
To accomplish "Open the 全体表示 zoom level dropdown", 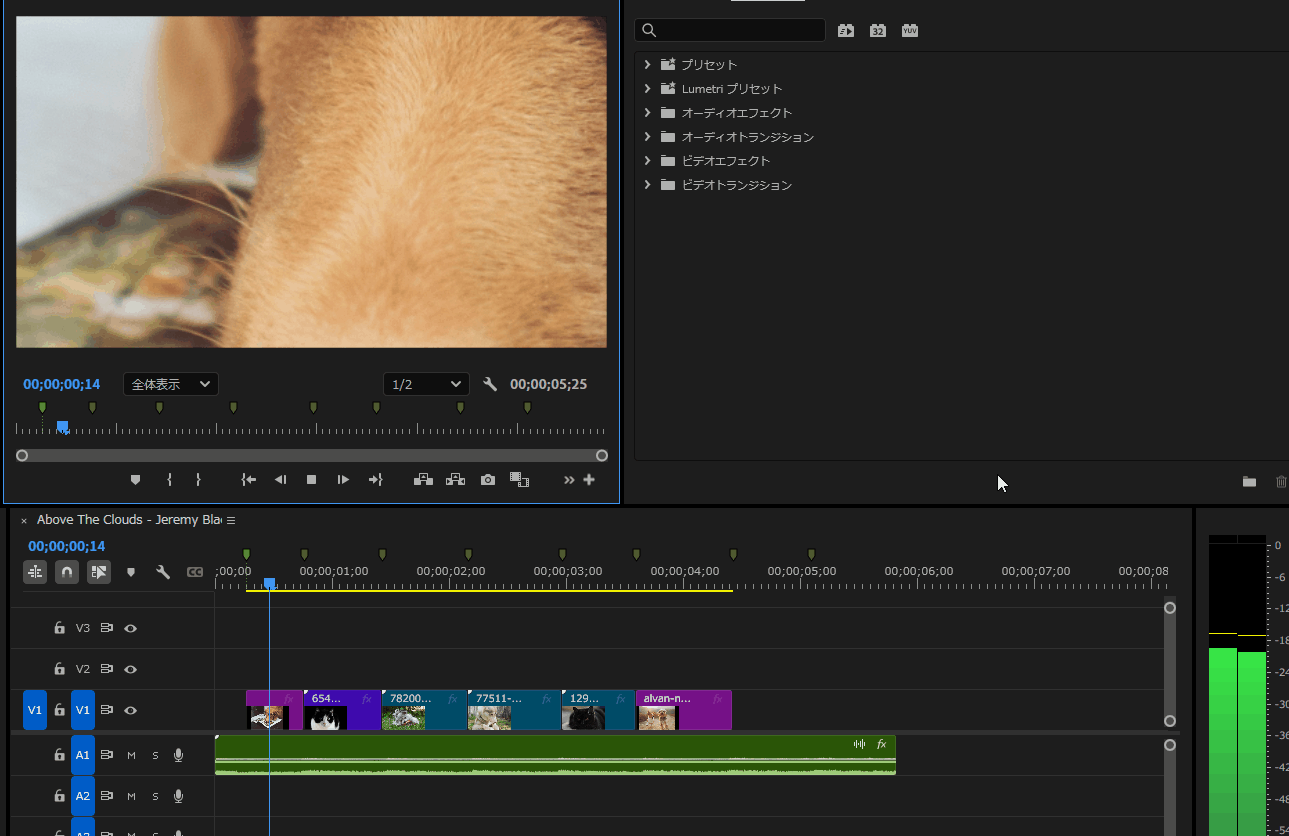I will tap(171, 384).
